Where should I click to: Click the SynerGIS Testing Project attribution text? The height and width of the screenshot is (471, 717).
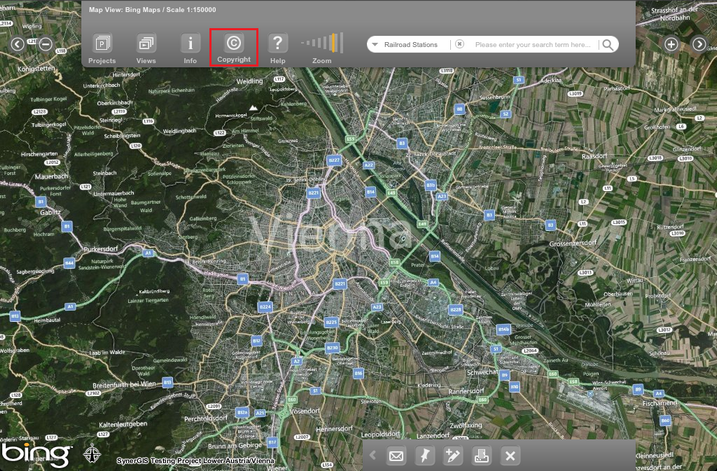(195, 460)
